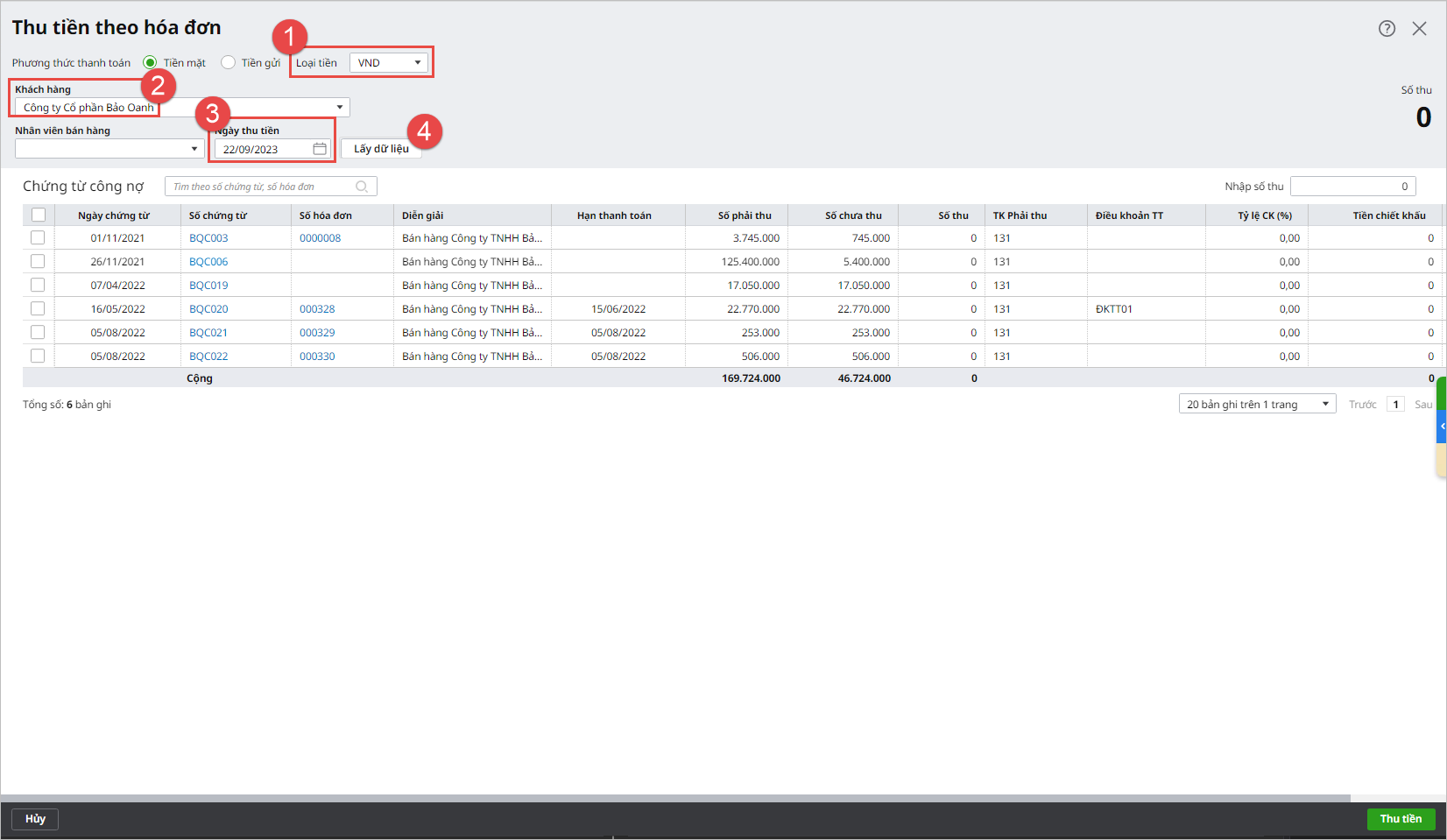Click the search magnifier icon
This screenshot has height=840, width=1447.
coord(362,187)
